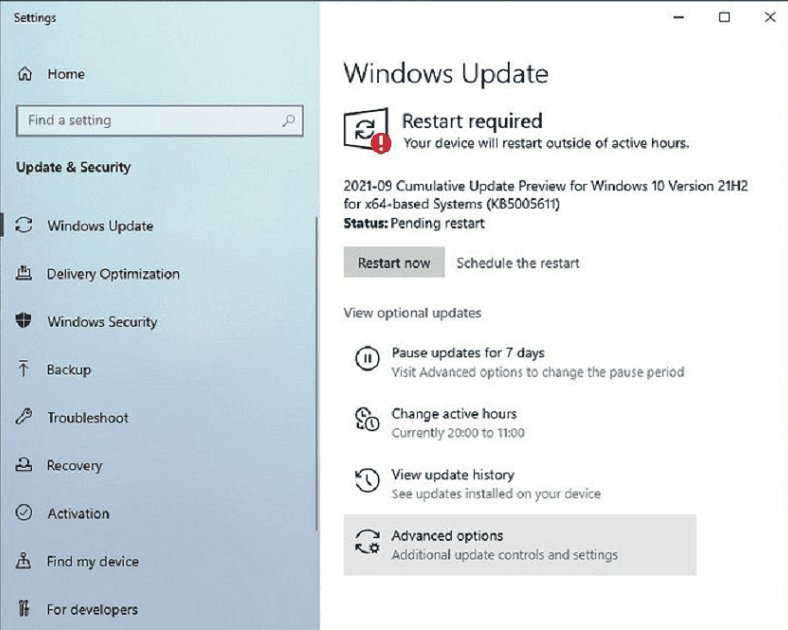Click the pause updates circle icon
The width and height of the screenshot is (788, 630).
tap(367, 359)
